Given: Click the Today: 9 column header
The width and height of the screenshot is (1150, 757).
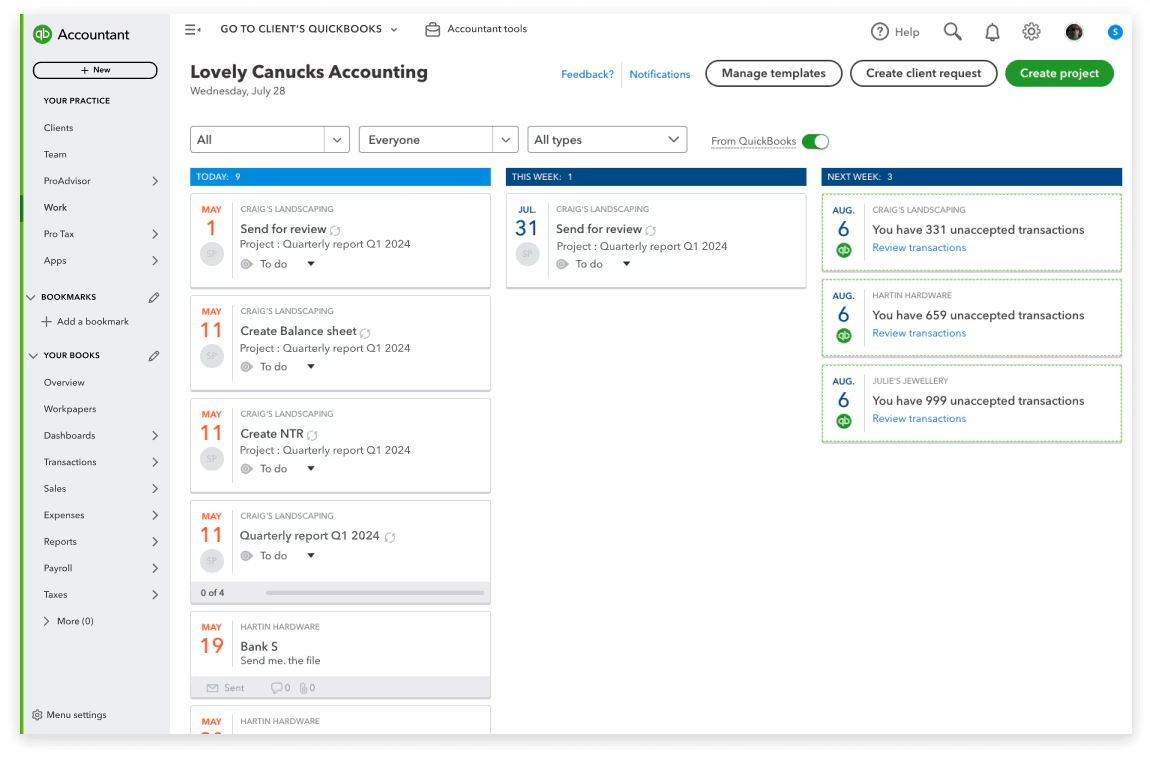Looking at the screenshot, I should click(340, 177).
